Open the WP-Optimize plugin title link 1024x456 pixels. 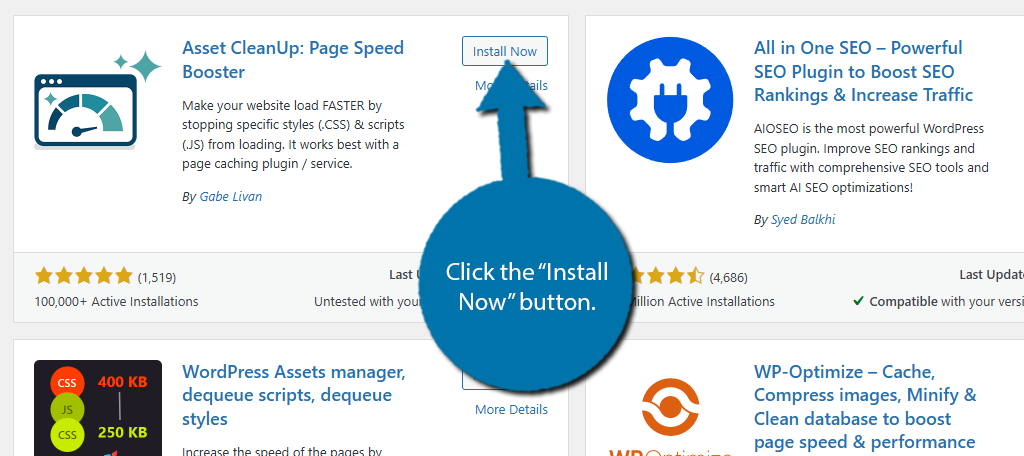tap(865, 407)
